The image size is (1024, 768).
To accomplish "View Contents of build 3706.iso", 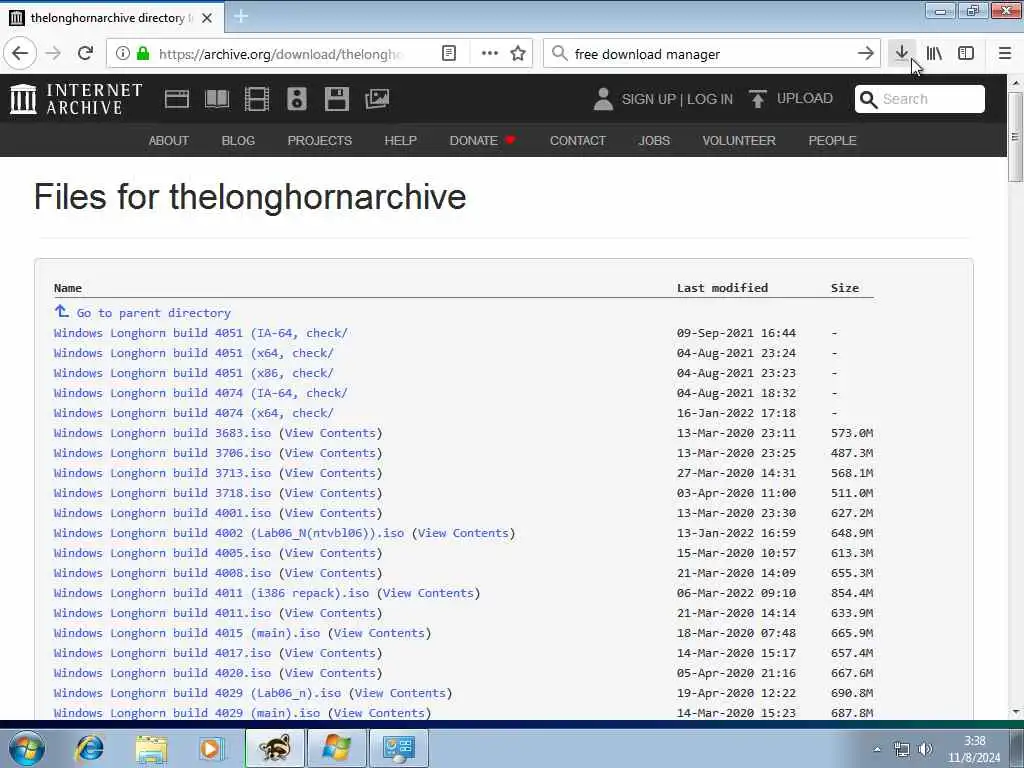I will (x=330, y=453).
